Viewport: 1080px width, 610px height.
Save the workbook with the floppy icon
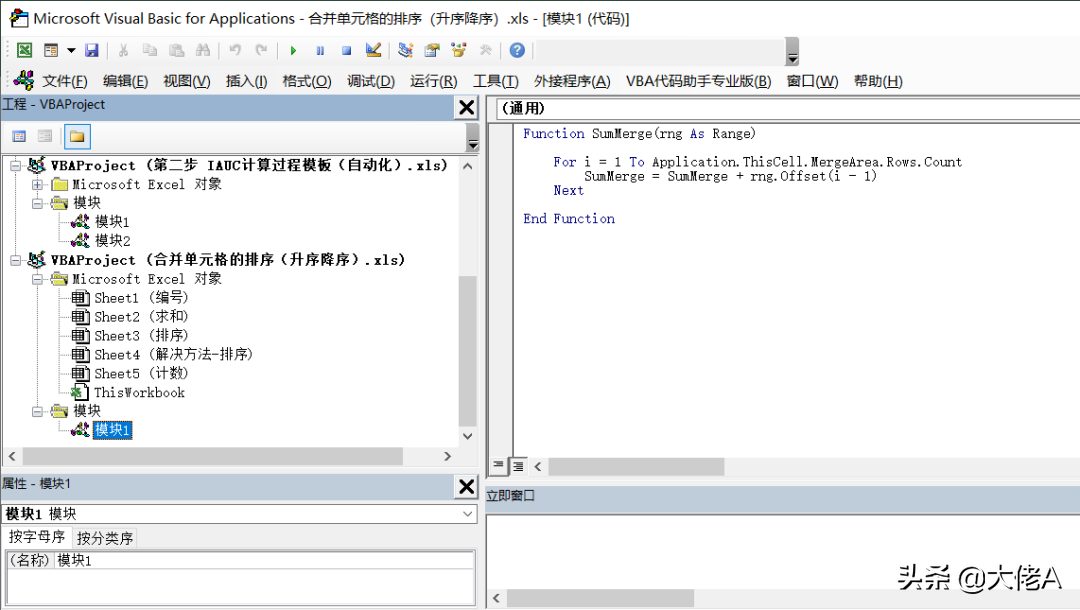pos(92,50)
